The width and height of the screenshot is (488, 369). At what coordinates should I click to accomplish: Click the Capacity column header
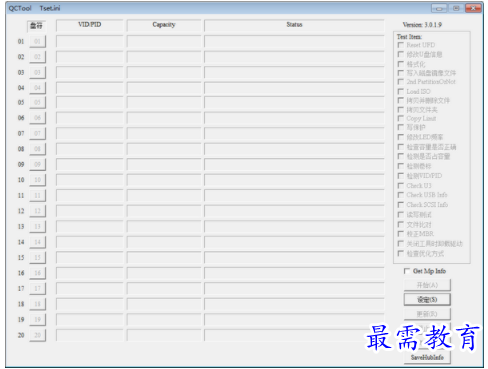[x=164, y=25]
